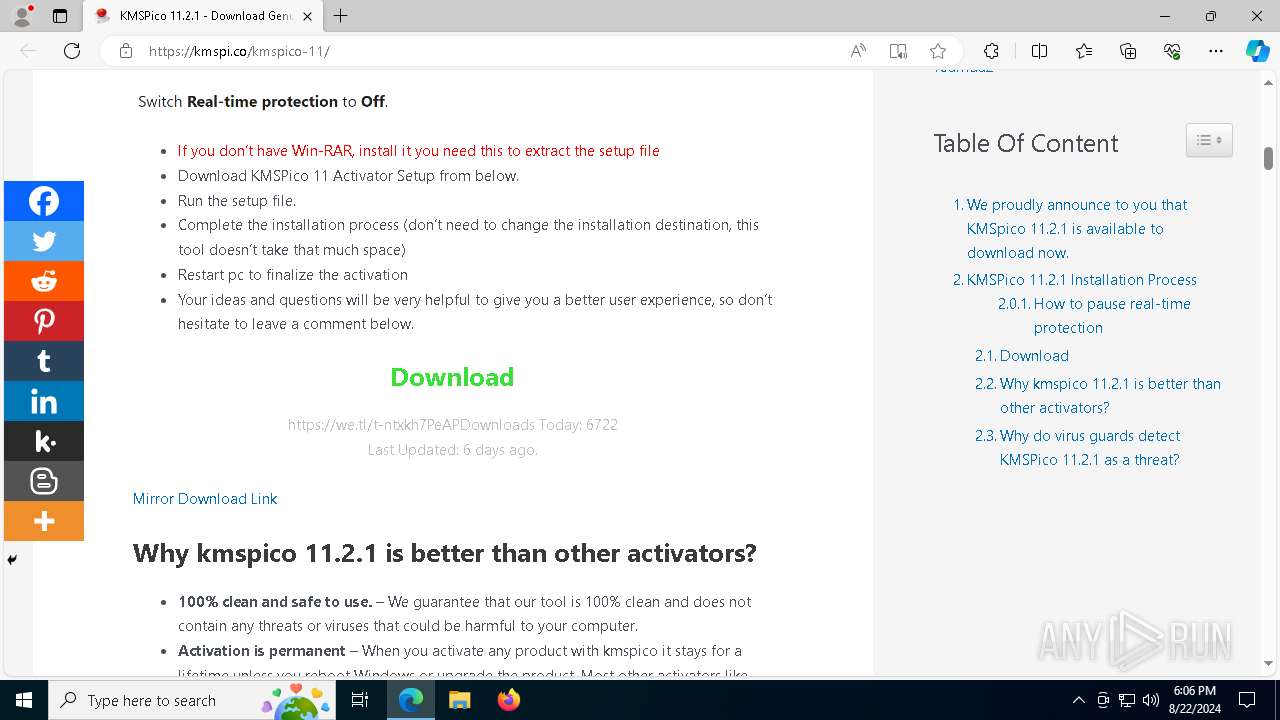Image resolution: width=1280 pixels, height=720 pixels.
Task: Close the KMSPico browser tab
Action: tap(307, 16)
